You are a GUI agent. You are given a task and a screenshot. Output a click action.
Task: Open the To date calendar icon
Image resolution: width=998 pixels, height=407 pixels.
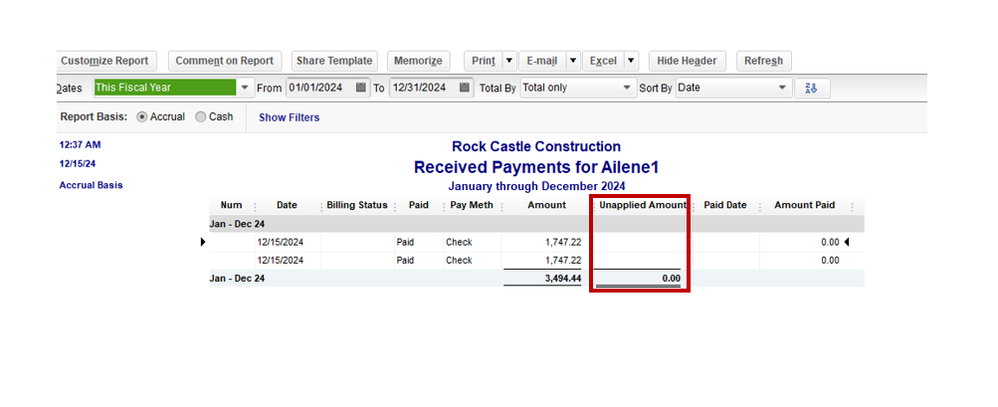[x=465, y=88]
